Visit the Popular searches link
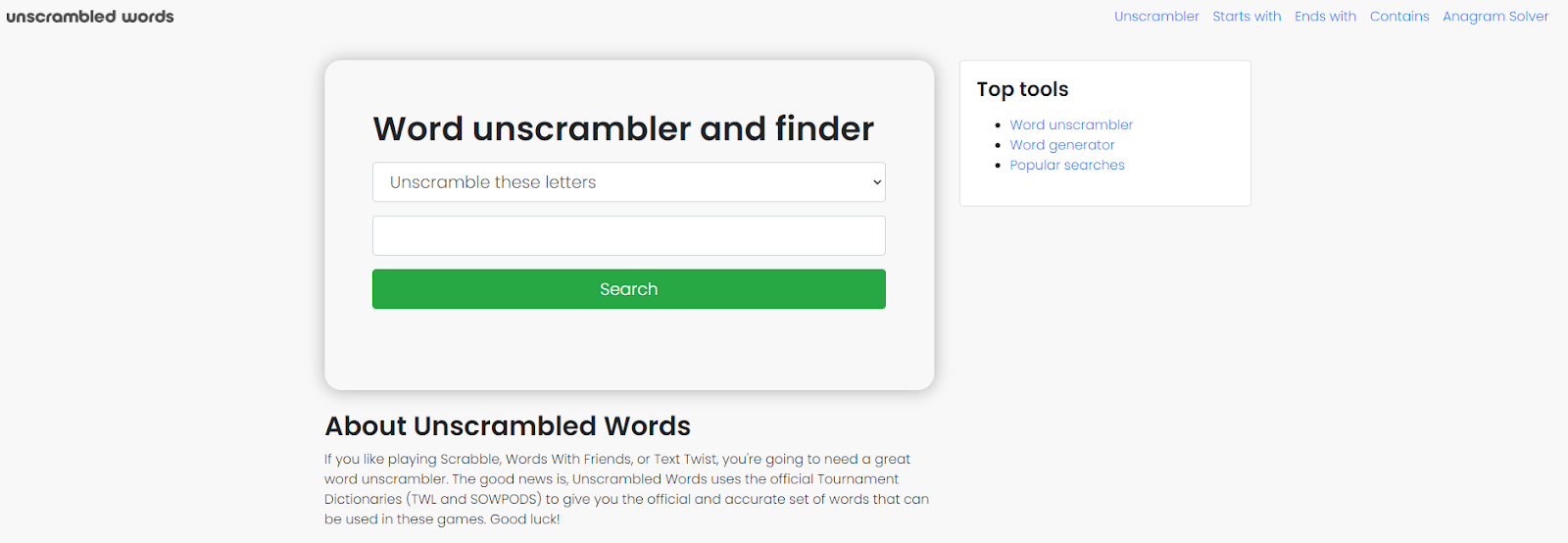 [1067, 165]
